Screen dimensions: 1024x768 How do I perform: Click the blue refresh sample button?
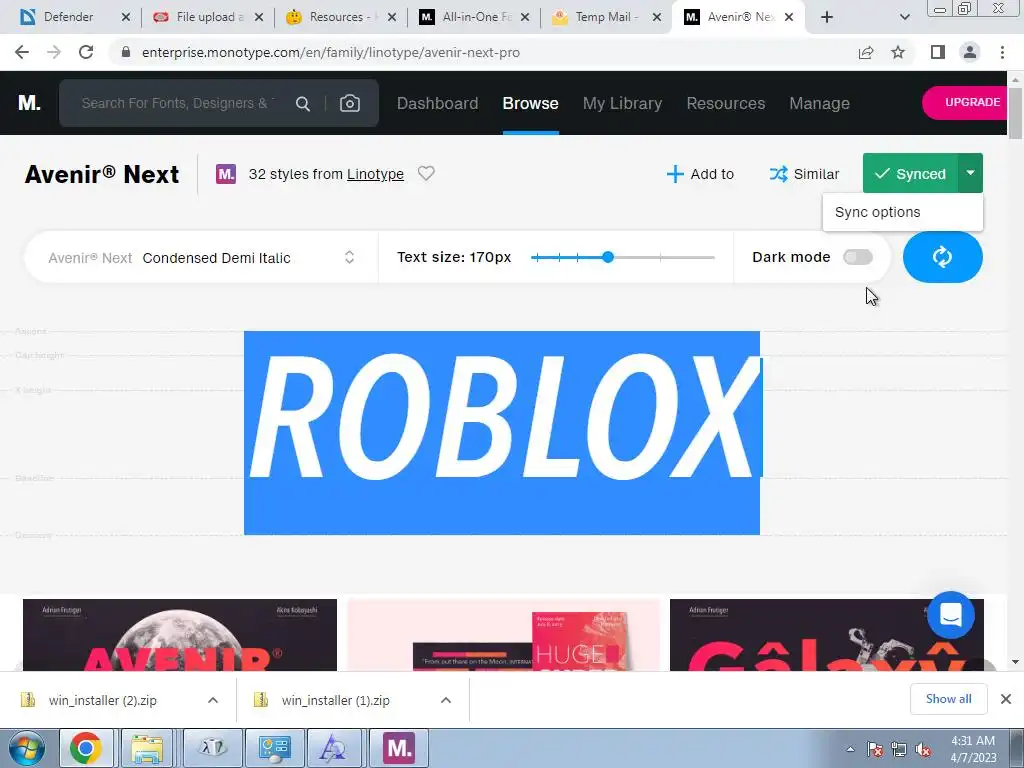point(942,257)
